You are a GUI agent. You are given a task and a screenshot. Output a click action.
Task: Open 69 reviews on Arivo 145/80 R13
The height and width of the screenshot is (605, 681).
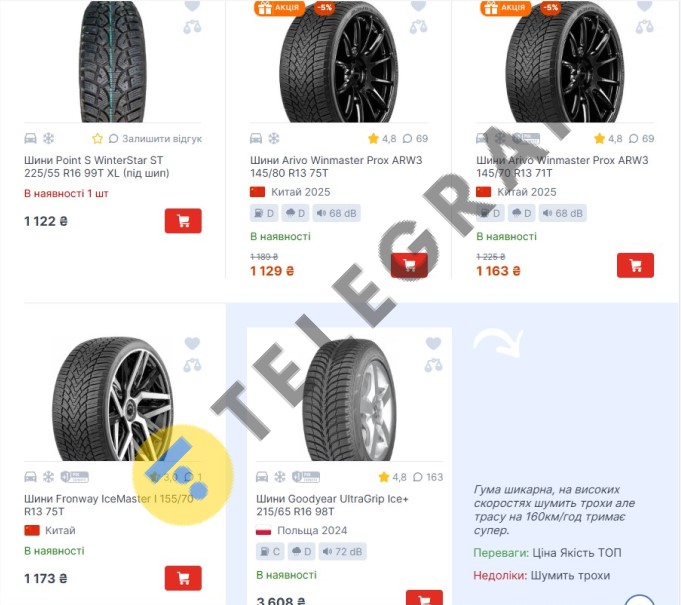point(415,139)
